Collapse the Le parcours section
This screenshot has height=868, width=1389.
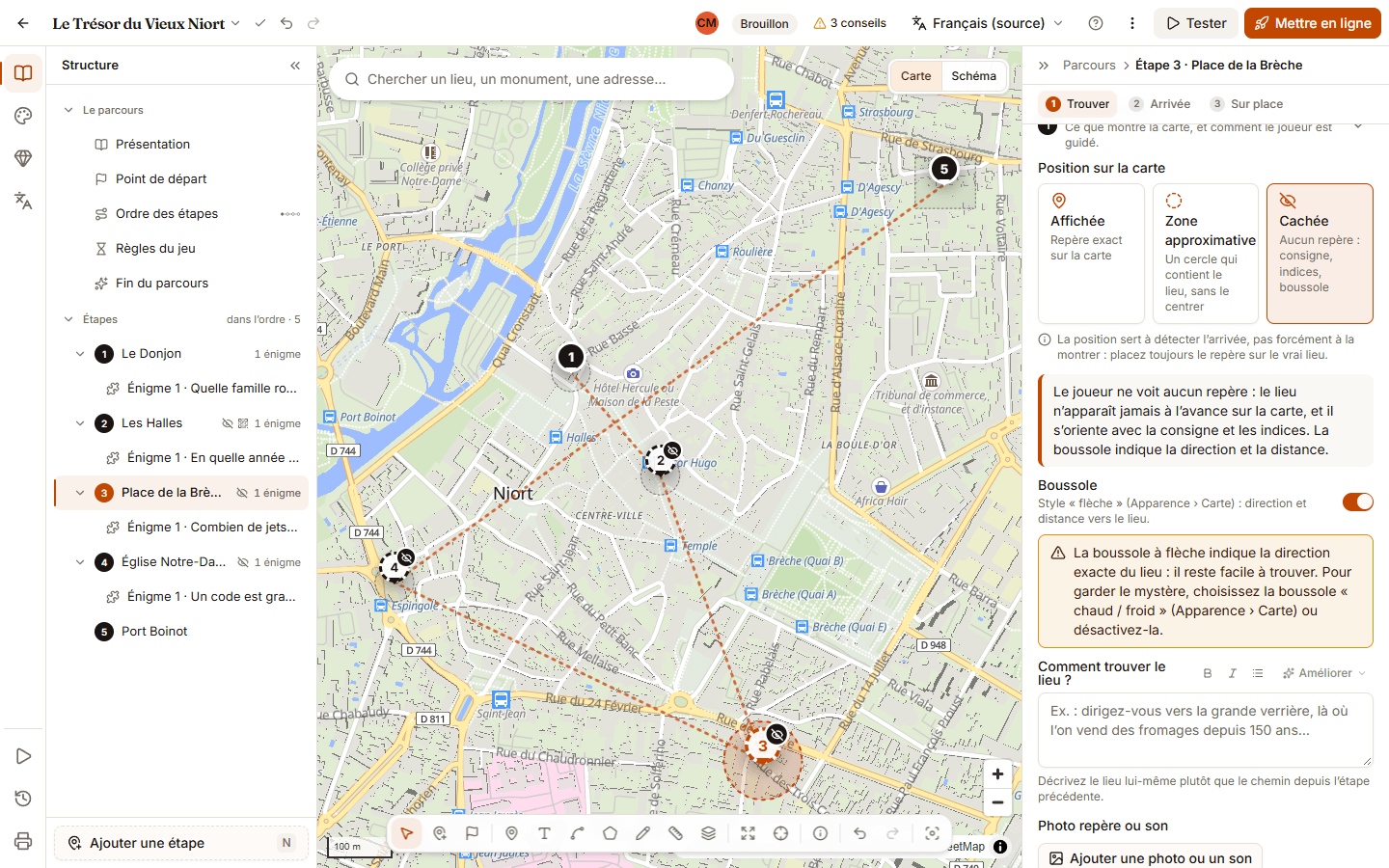[x=68, y=110]
